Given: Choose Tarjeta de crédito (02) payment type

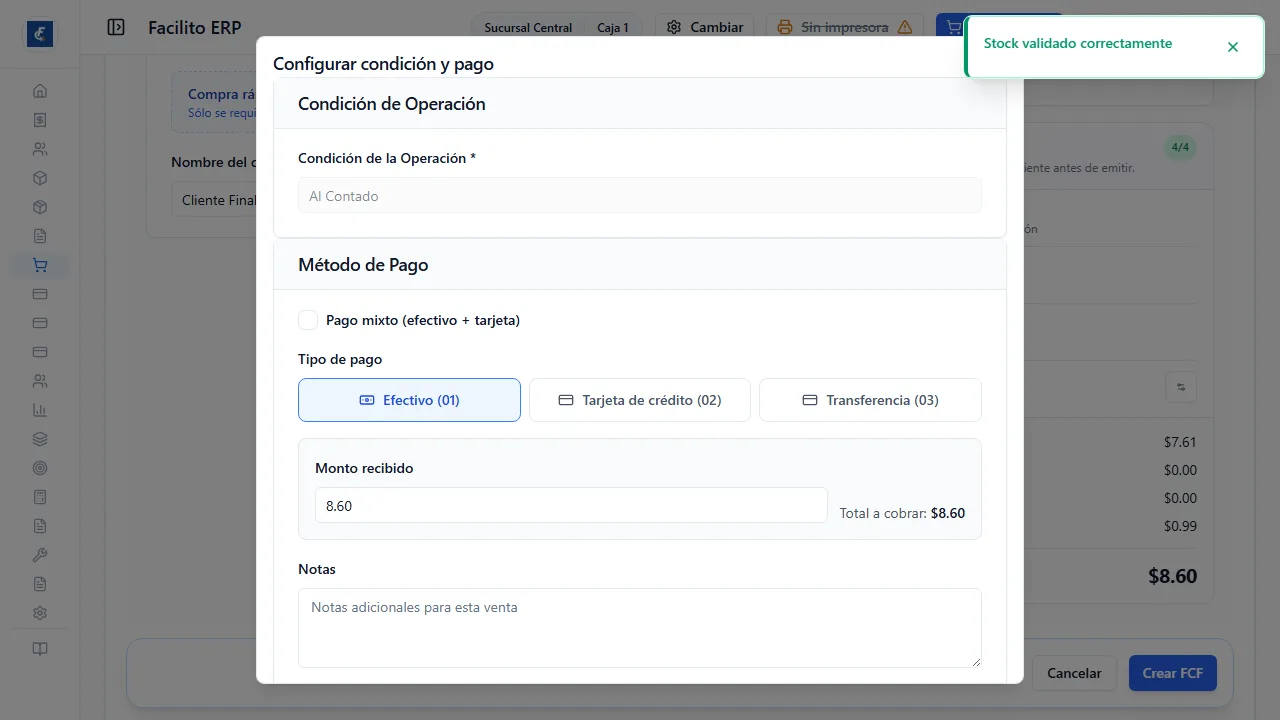Looking at the screenshot, I should click(x=640, y=400).
